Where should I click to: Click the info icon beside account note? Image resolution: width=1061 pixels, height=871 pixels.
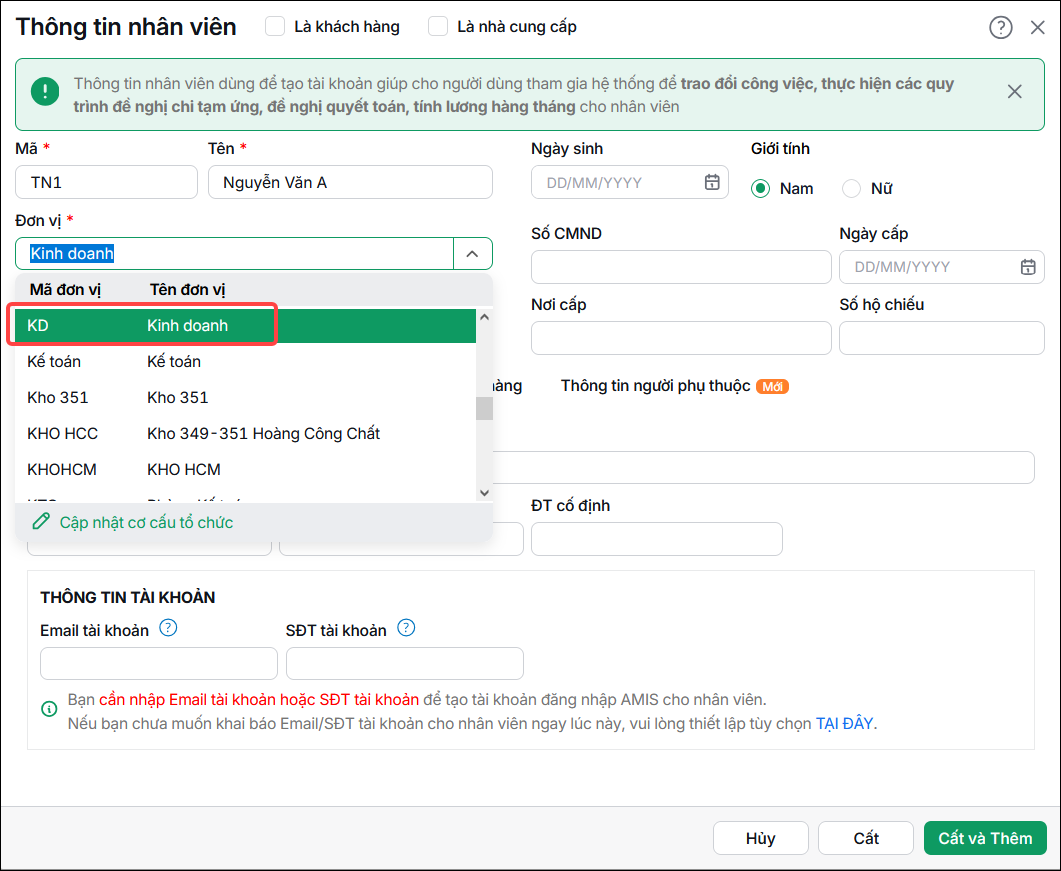(49, 709)
